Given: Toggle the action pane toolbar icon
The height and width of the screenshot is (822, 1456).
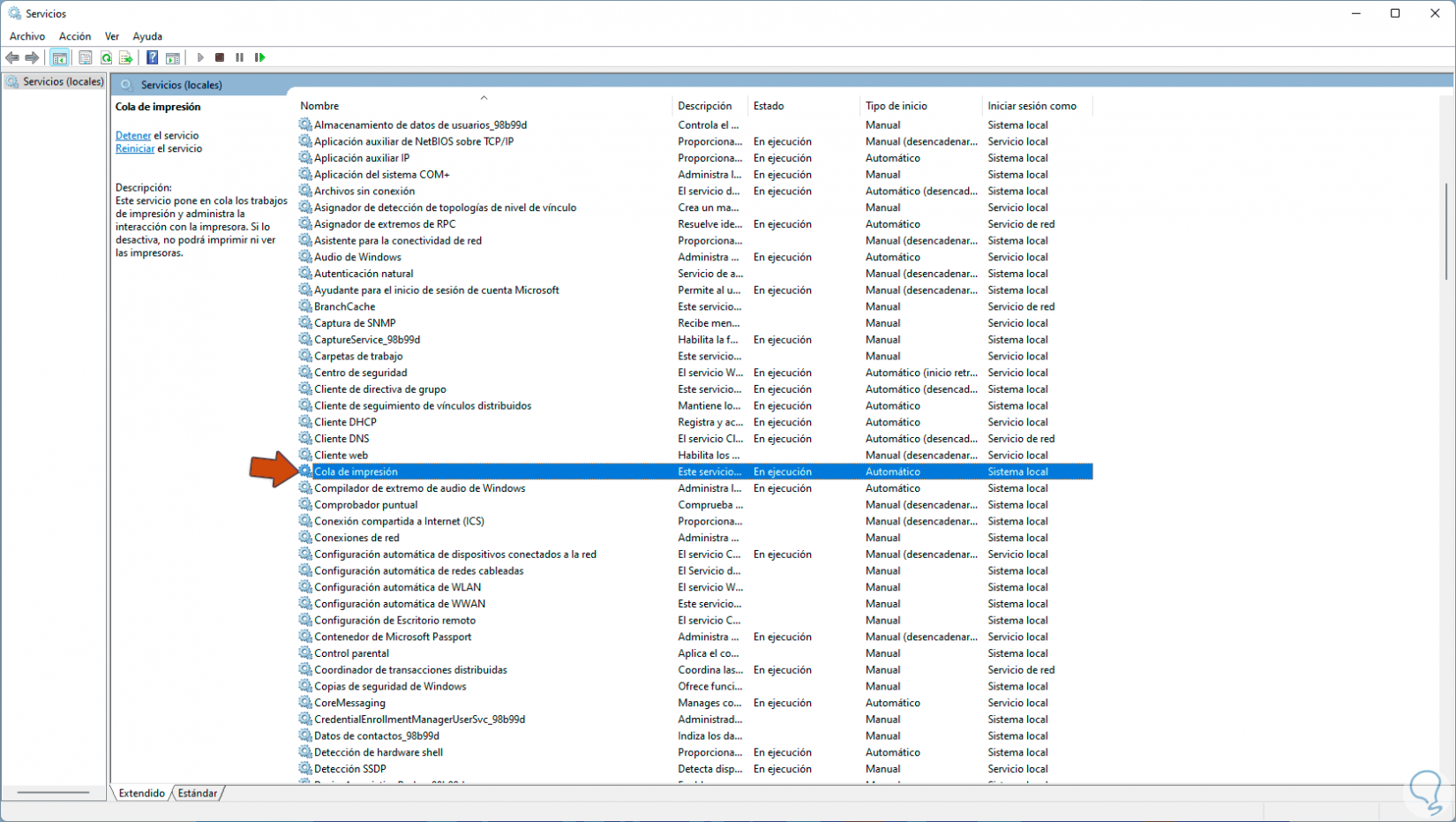Looking at the screenshot, I should (173, 57).
